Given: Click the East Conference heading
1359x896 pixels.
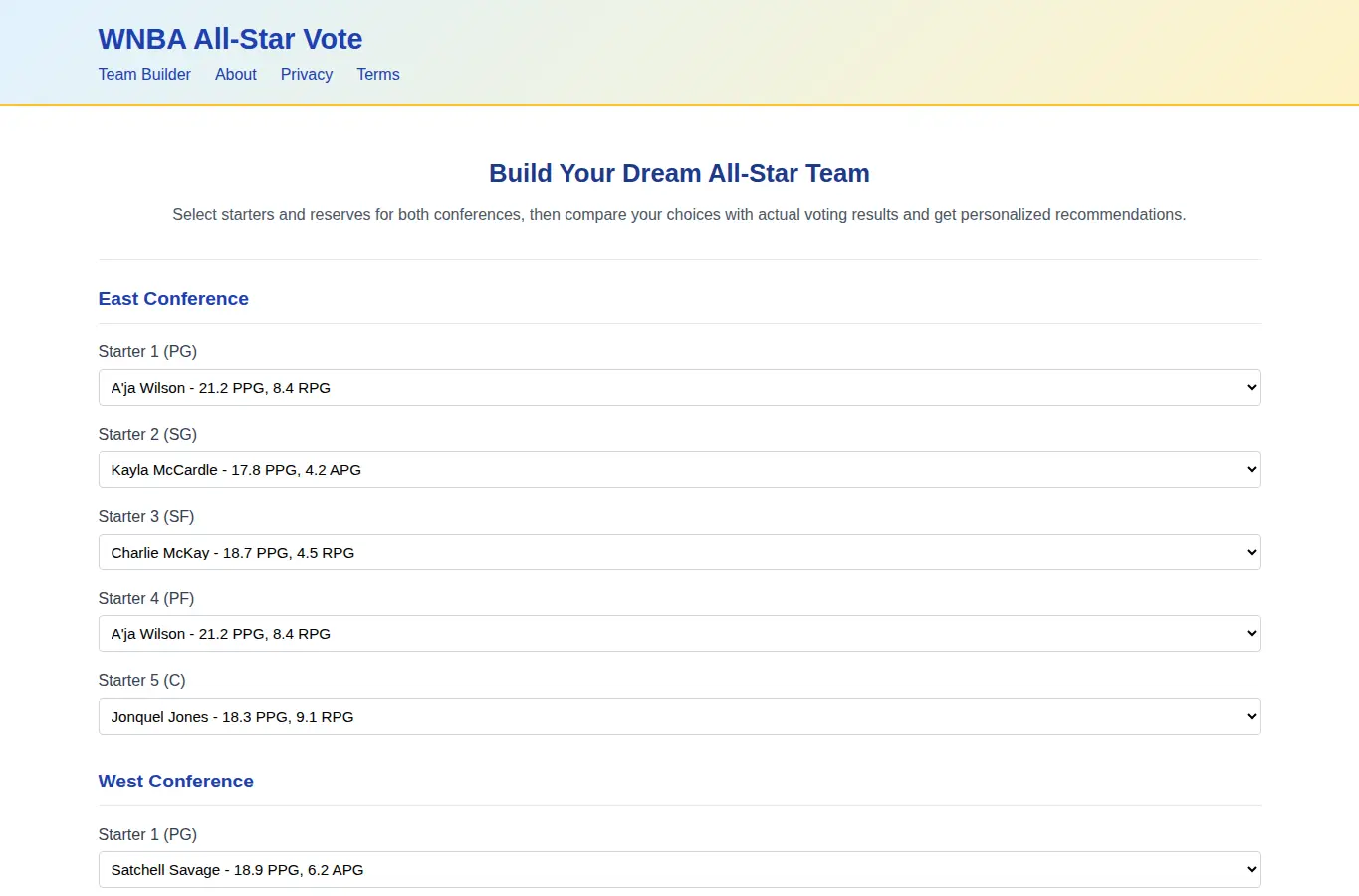Looking at the screenshot, I should [x=173, y=299].
